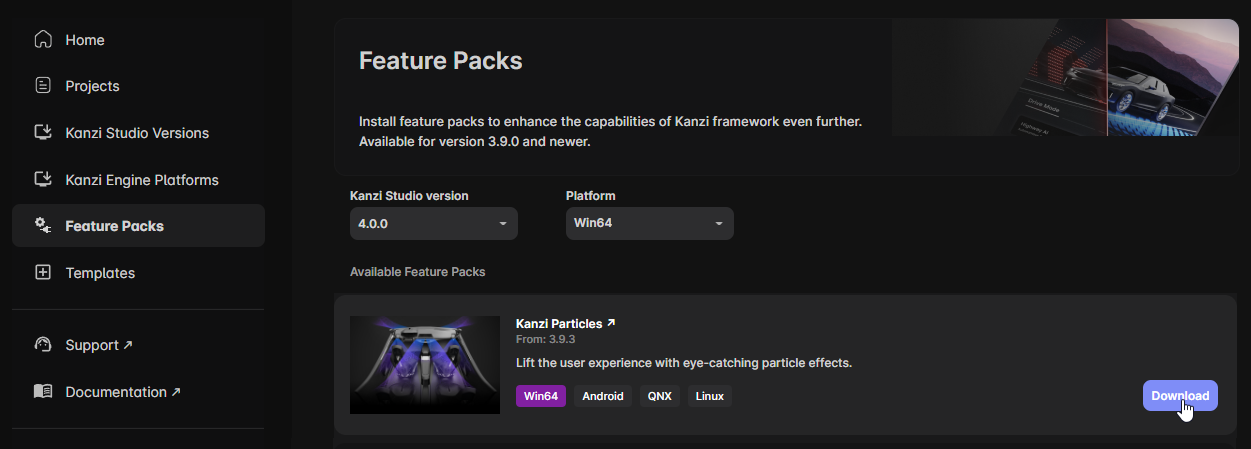Click the Templates plus-square icon
This screenshot has height=449, width=1251.
(x=42, y=273)
